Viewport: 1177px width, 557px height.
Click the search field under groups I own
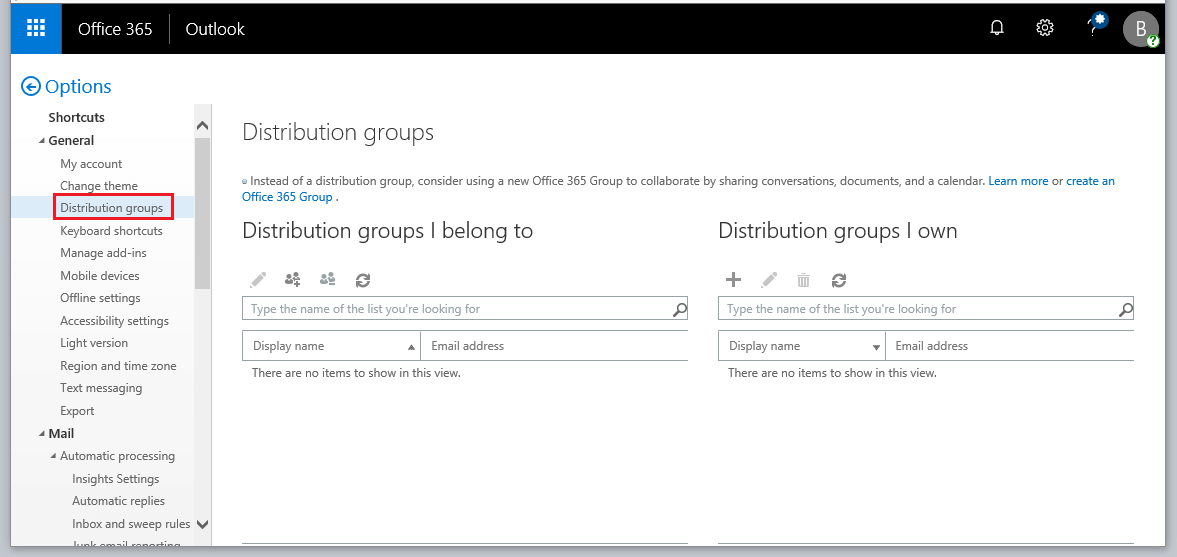[915, 309]
